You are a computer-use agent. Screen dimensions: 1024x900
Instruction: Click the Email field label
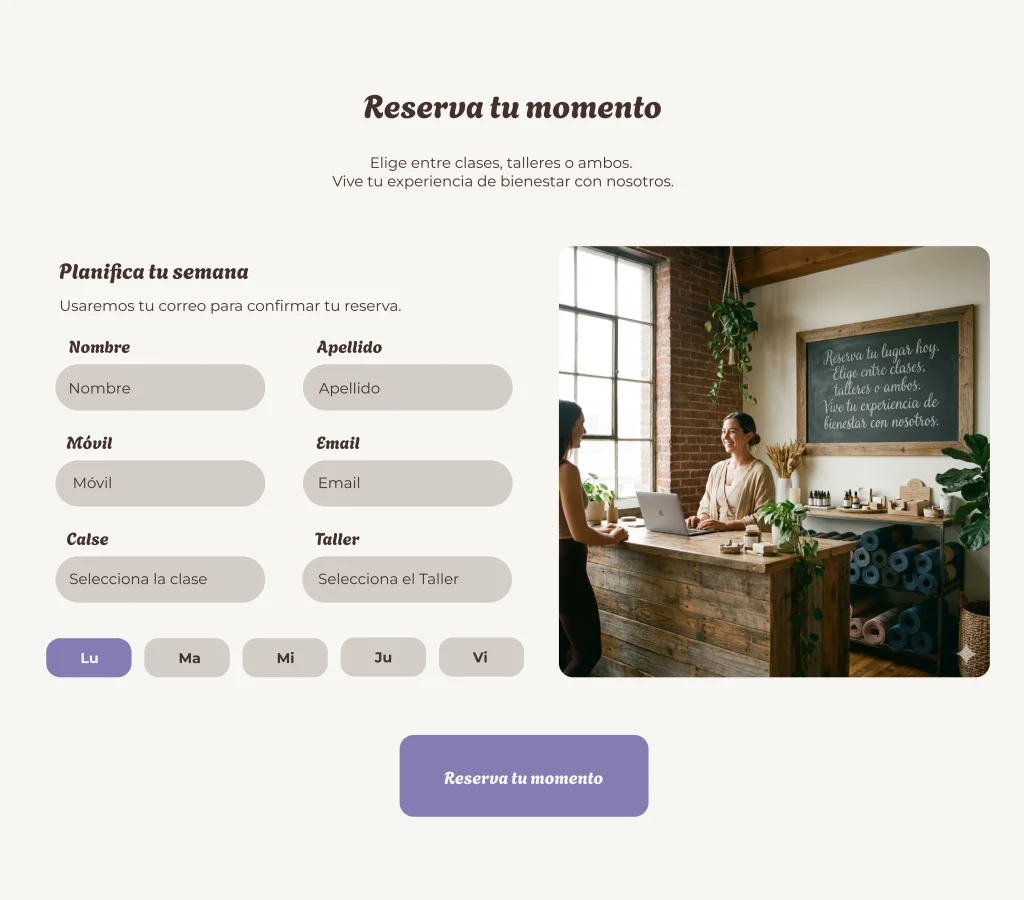(338, 443)
